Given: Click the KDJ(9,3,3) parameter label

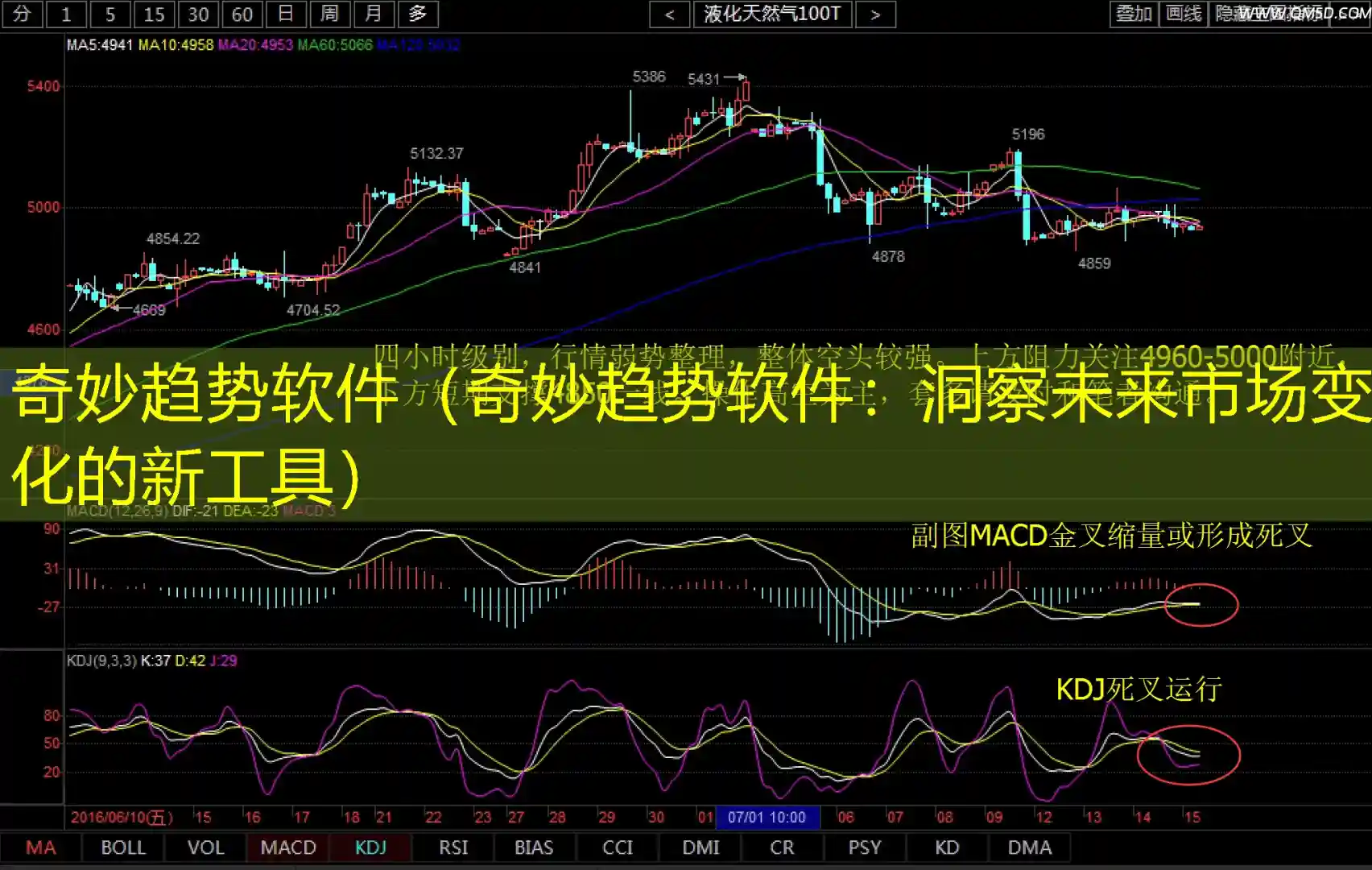Looking at the screenshot, I should click(101, 661).
